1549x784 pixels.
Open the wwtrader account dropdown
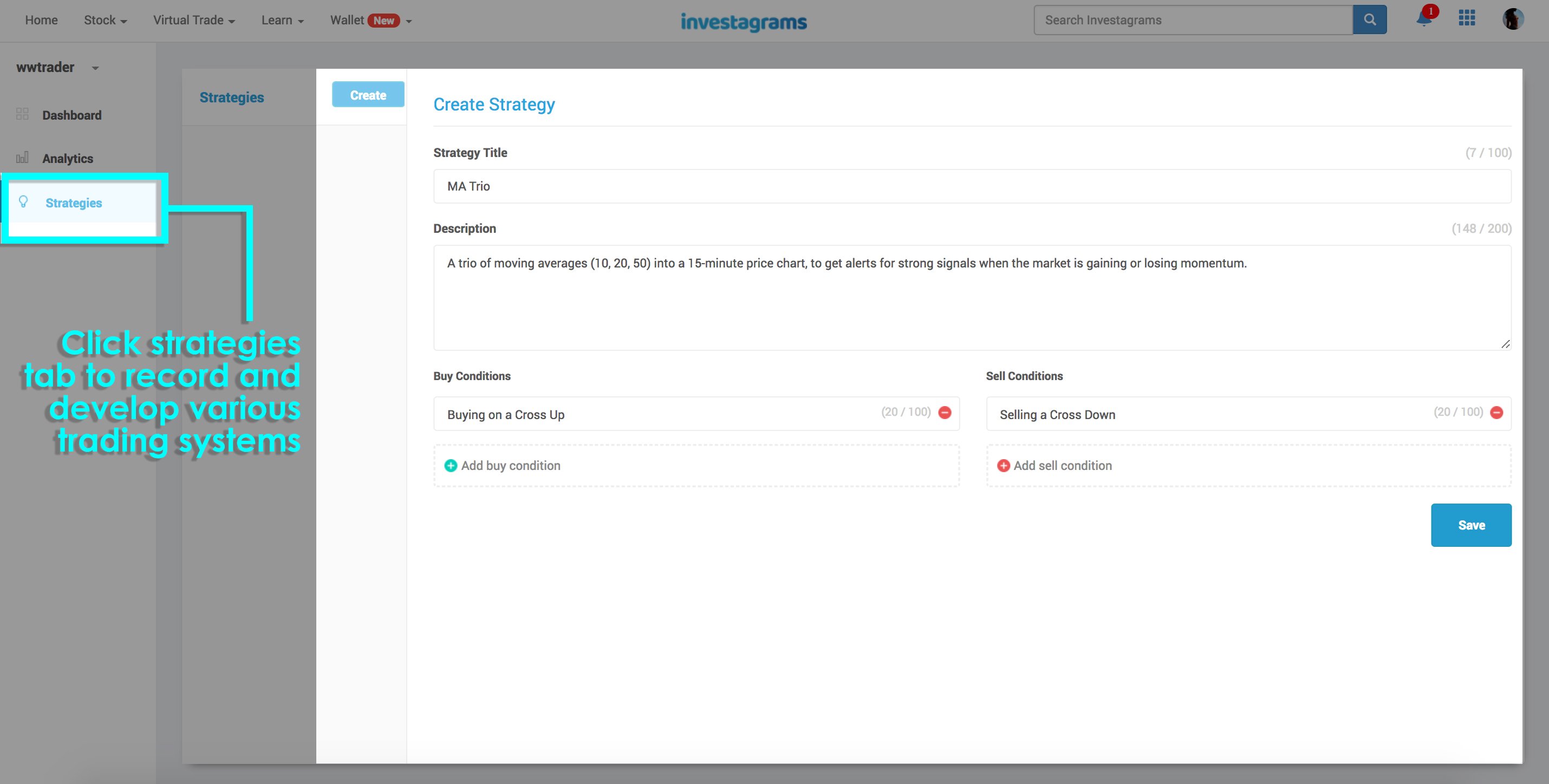pos(57,67)
